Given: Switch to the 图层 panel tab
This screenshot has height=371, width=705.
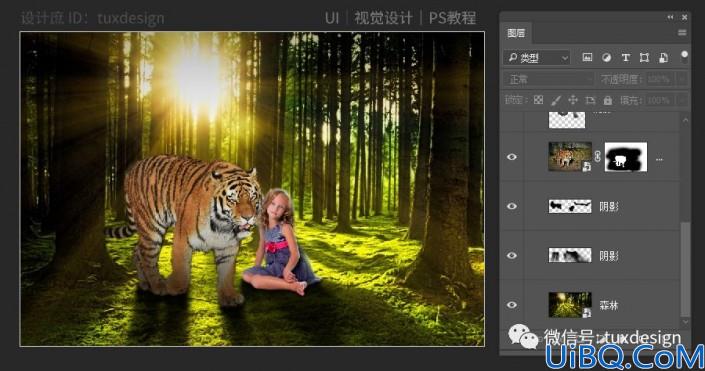Looking at the screenshot, I should pos(516,33).
